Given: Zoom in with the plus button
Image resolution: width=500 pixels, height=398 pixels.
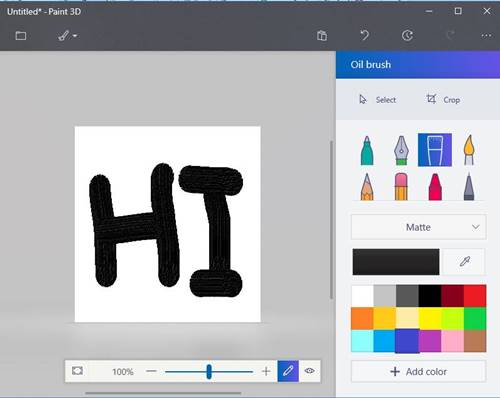Looking at the screenshot, I should [x=266, y=371].
